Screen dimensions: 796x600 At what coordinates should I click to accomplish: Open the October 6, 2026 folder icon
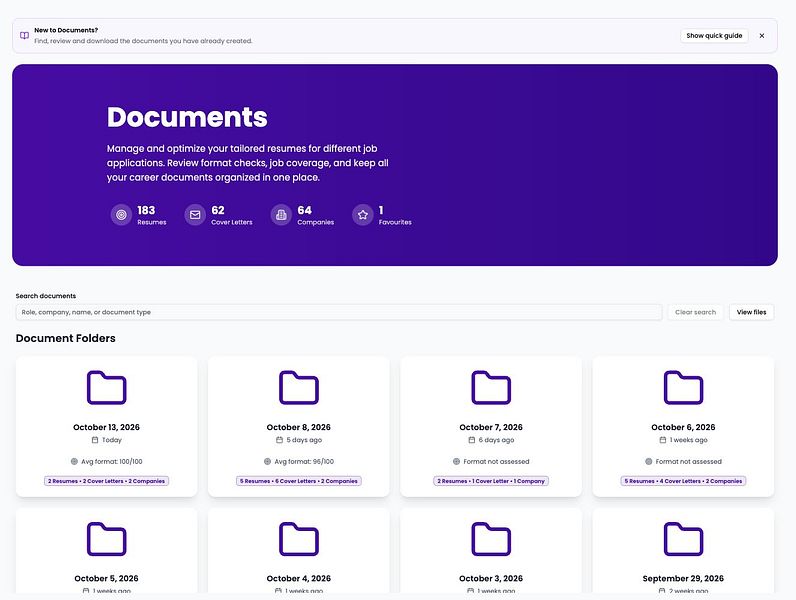683,387
